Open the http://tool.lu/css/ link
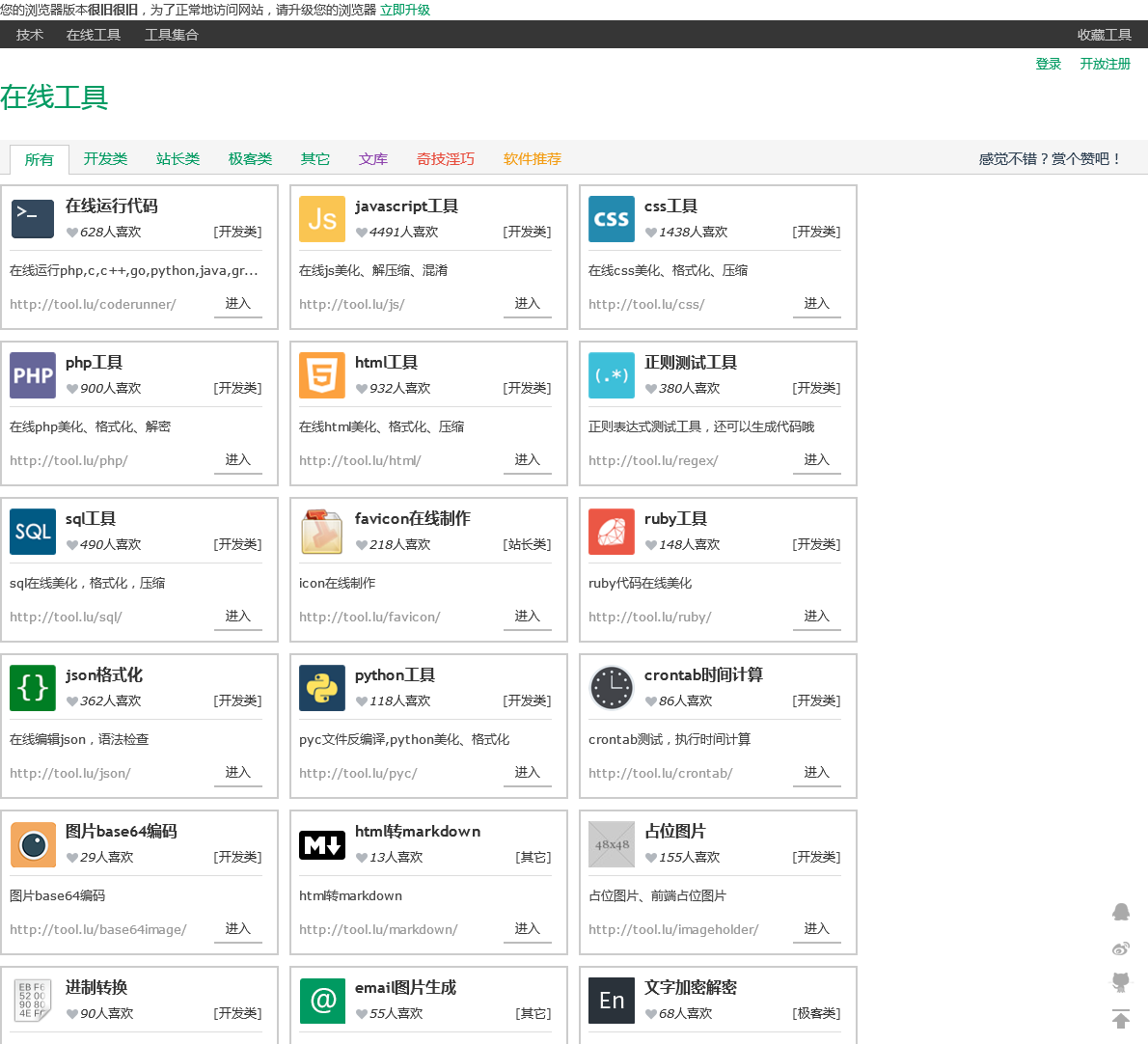 click(646, 305)
